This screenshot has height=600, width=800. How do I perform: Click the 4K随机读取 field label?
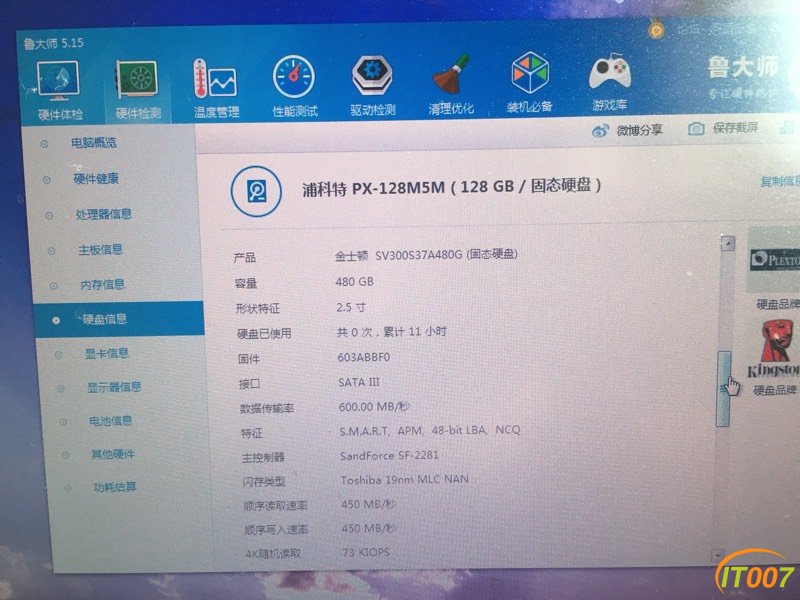coord(273,553)
